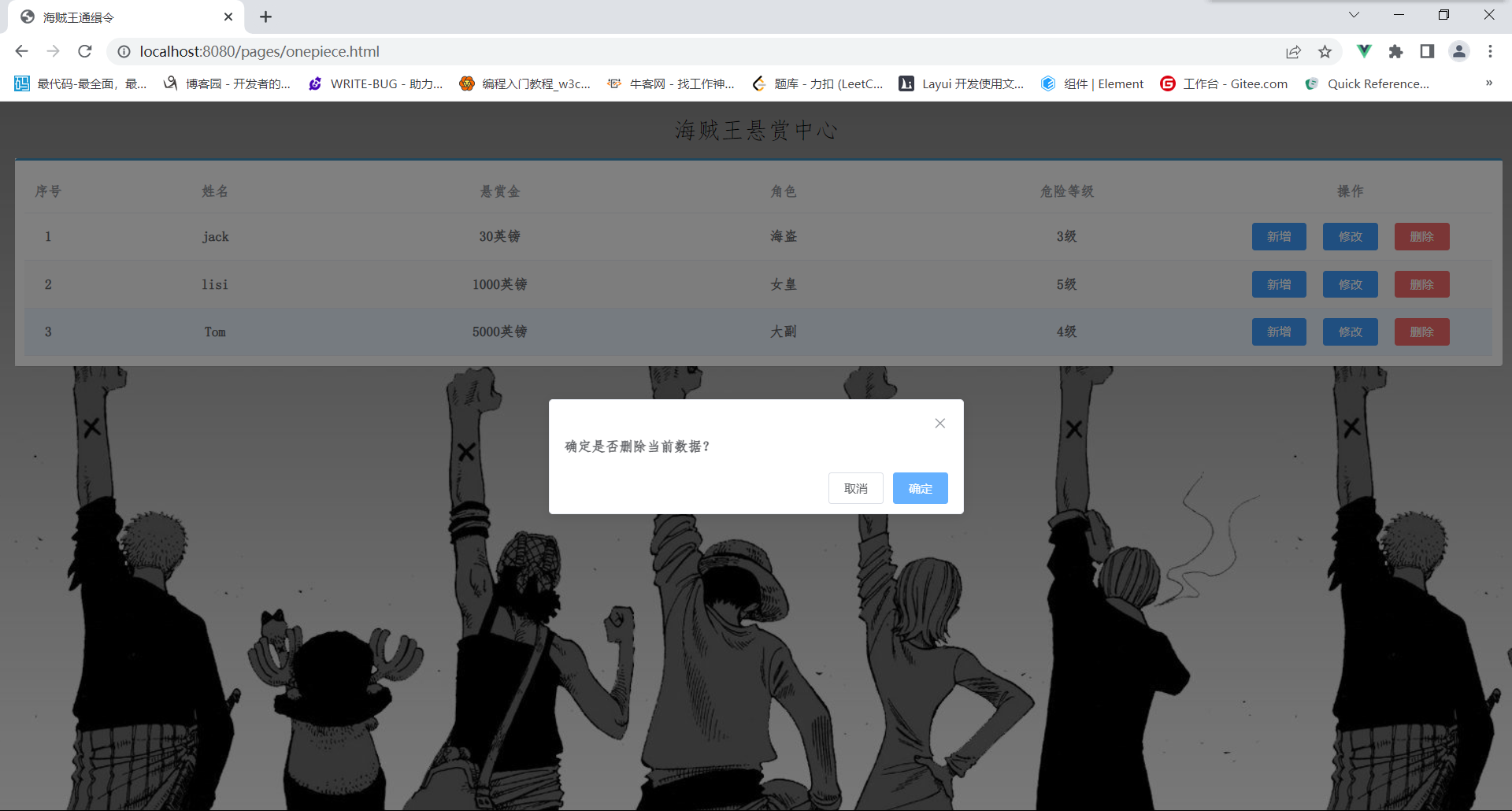Screen dimensions: 1512x811
Task: Click 修改 button in Tom's row
Action: [x=1351, y=331]
